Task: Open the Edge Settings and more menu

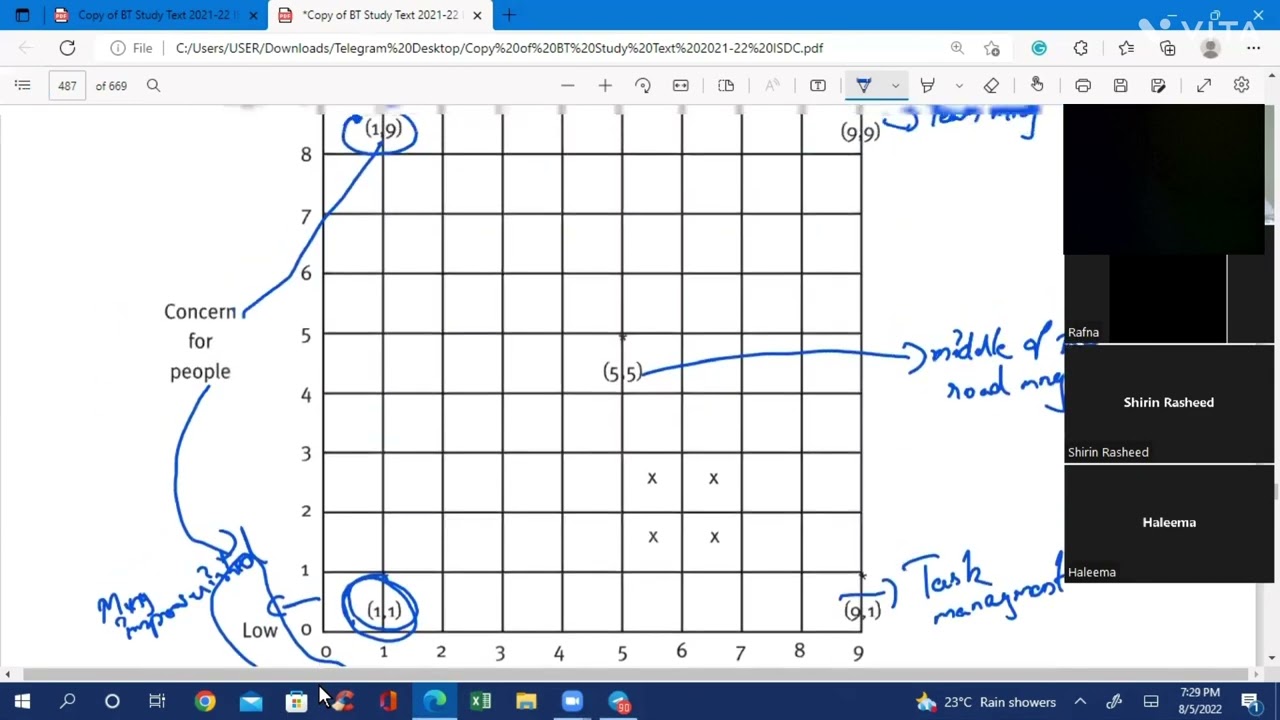Action: point(1253,48)
